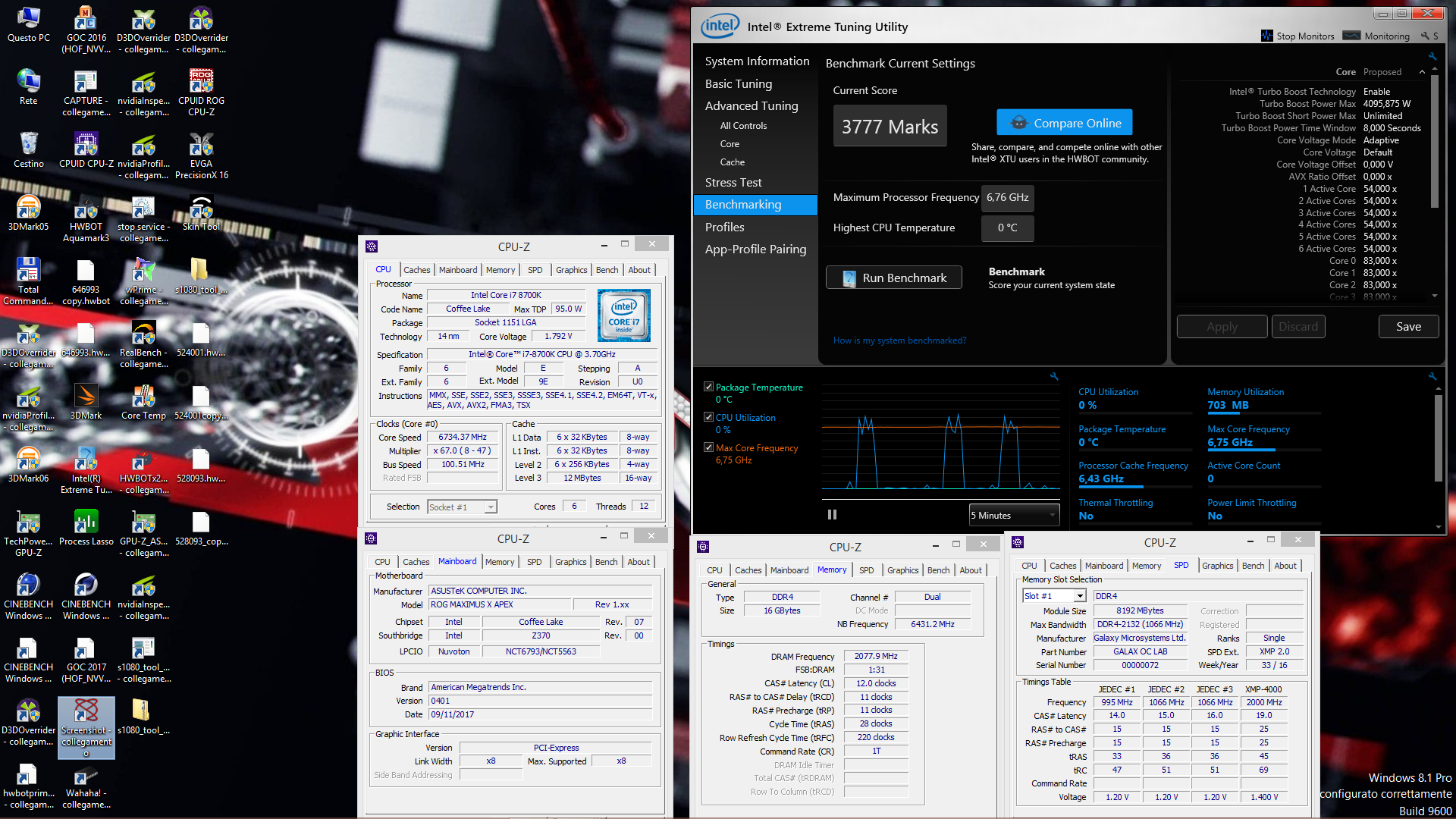Screen dimensions: 1456x819
Task: Collapse the Core Proposed column chevron
Action: (x=1422, y=72)
